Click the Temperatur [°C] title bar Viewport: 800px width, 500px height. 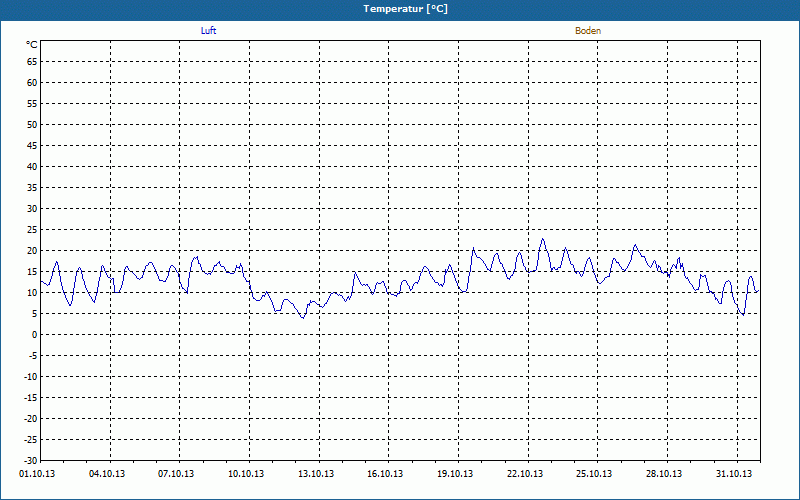pos(400,9)
